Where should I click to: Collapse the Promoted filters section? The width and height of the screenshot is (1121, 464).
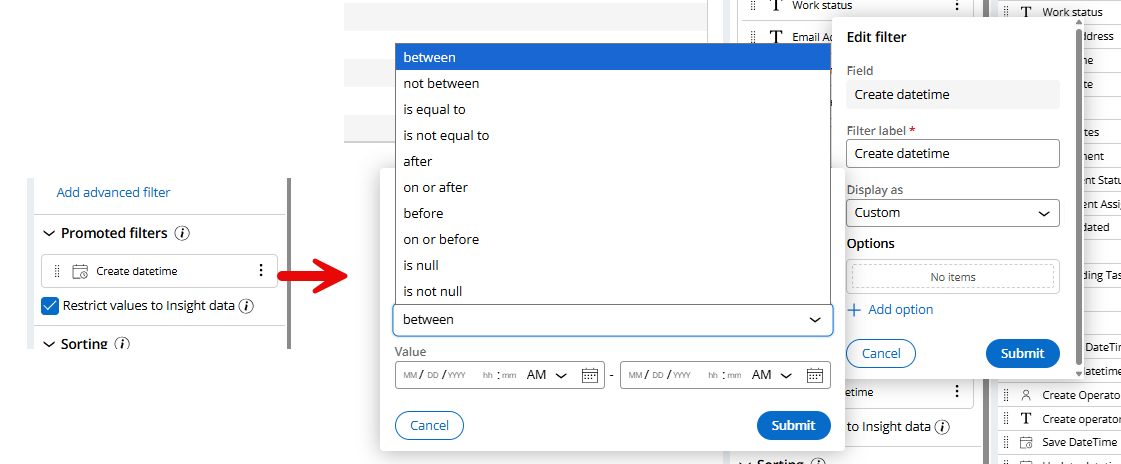click(49, 233)
